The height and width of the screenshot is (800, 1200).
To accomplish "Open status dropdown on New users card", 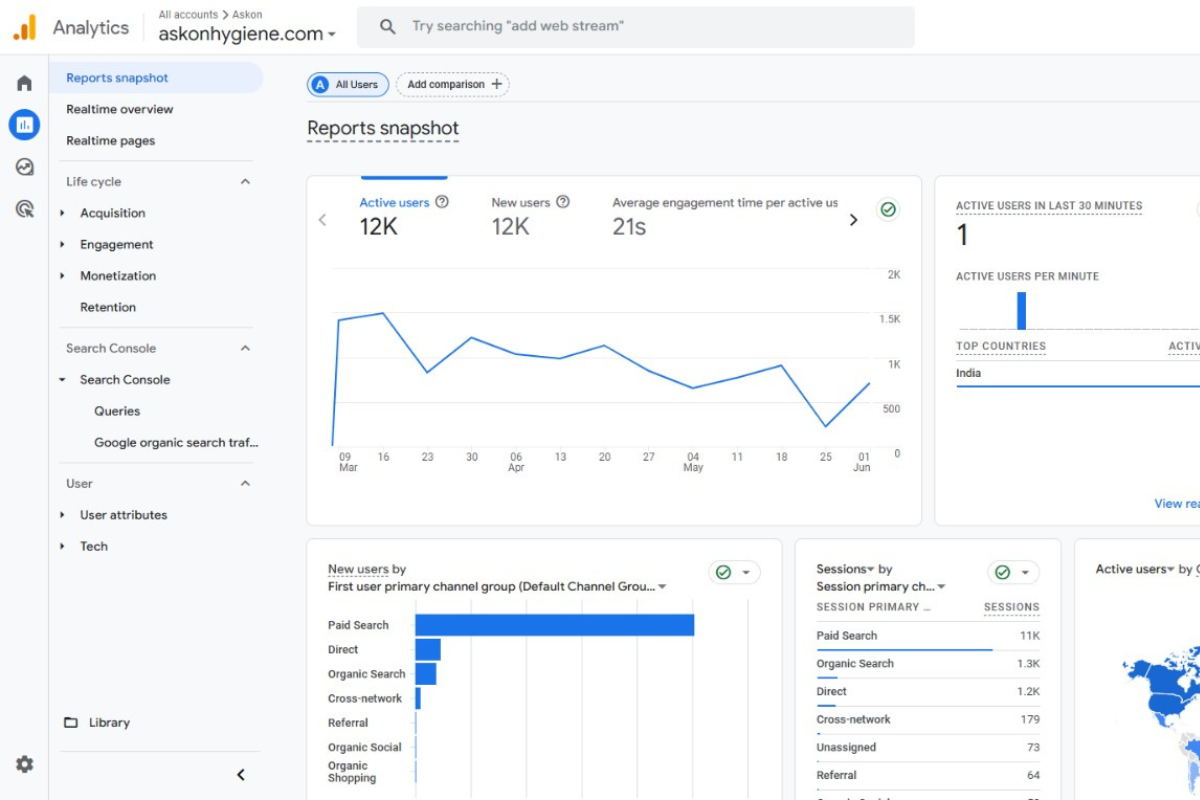I will pyautogui.click(x=735, y=572).
